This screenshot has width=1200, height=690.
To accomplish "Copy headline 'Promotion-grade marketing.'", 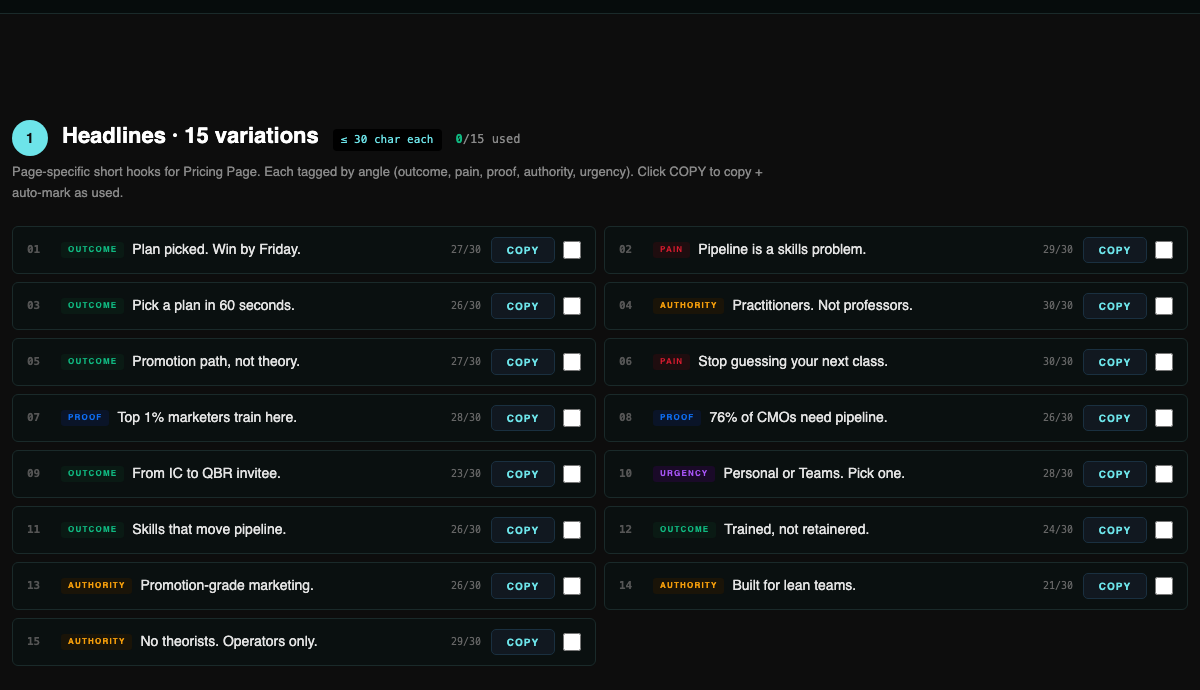I will 522,586.
